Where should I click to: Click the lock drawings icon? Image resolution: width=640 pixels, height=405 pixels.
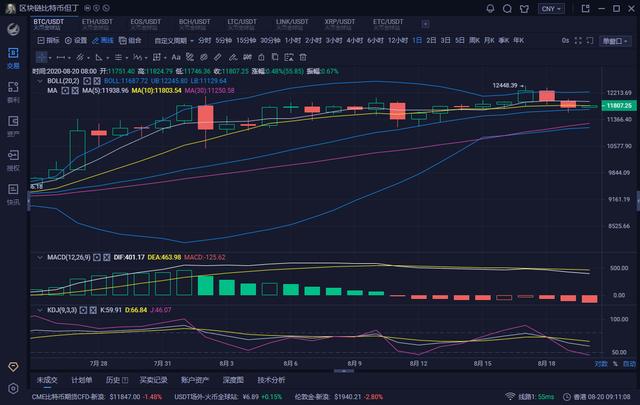[261, 57]
